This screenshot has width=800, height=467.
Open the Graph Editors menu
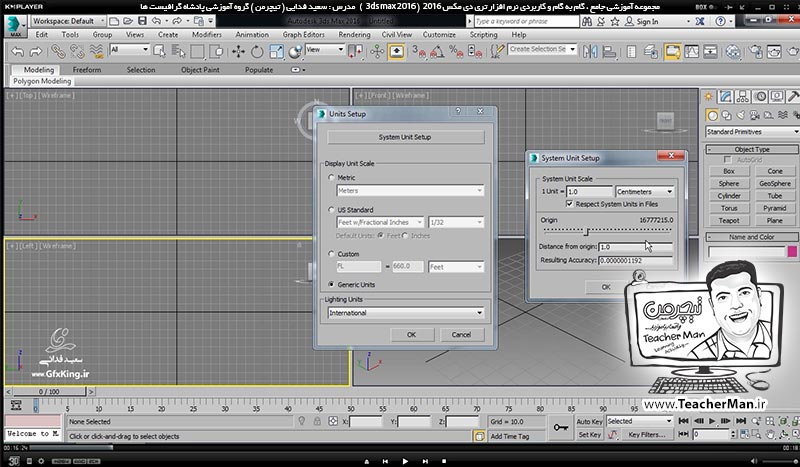pos(304,35)
